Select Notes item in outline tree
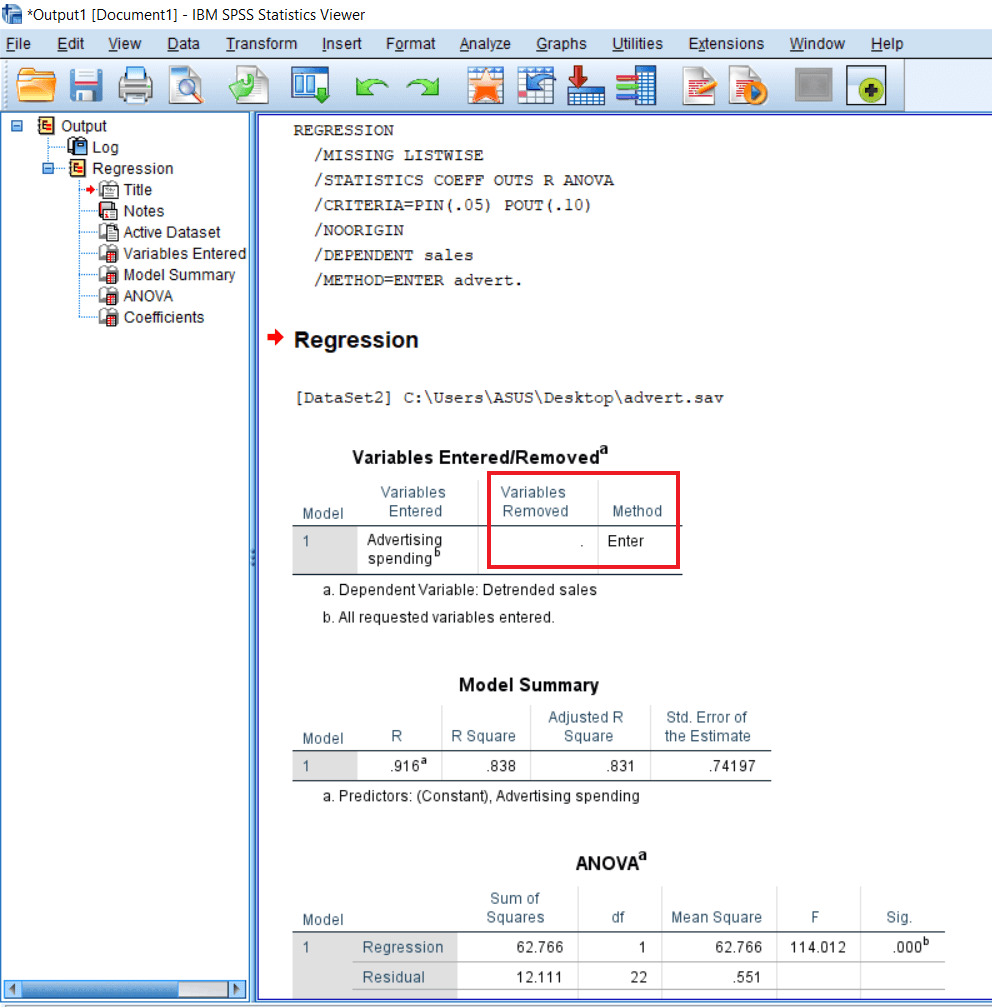The image size is (992, 1007). (x=144, y=211)
